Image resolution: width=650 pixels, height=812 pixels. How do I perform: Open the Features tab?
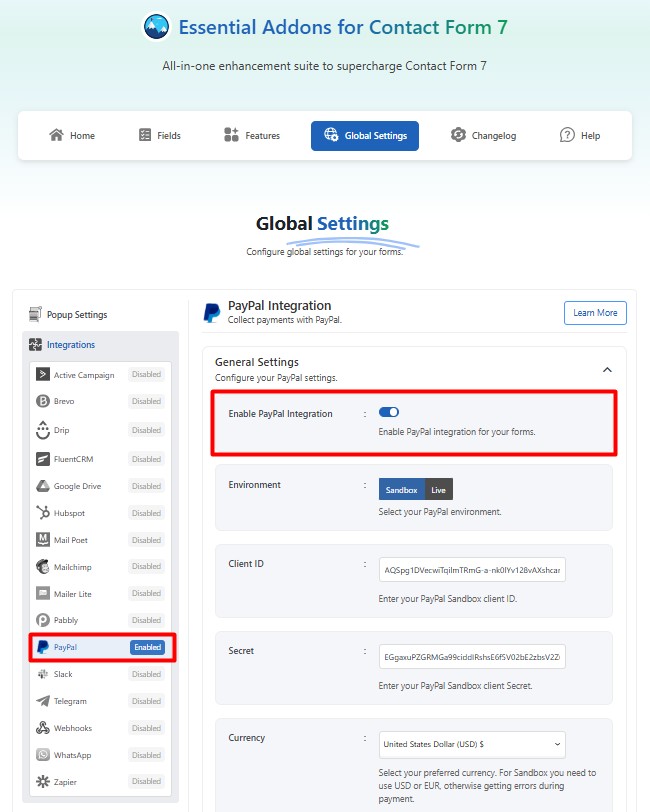click(252, 135)
